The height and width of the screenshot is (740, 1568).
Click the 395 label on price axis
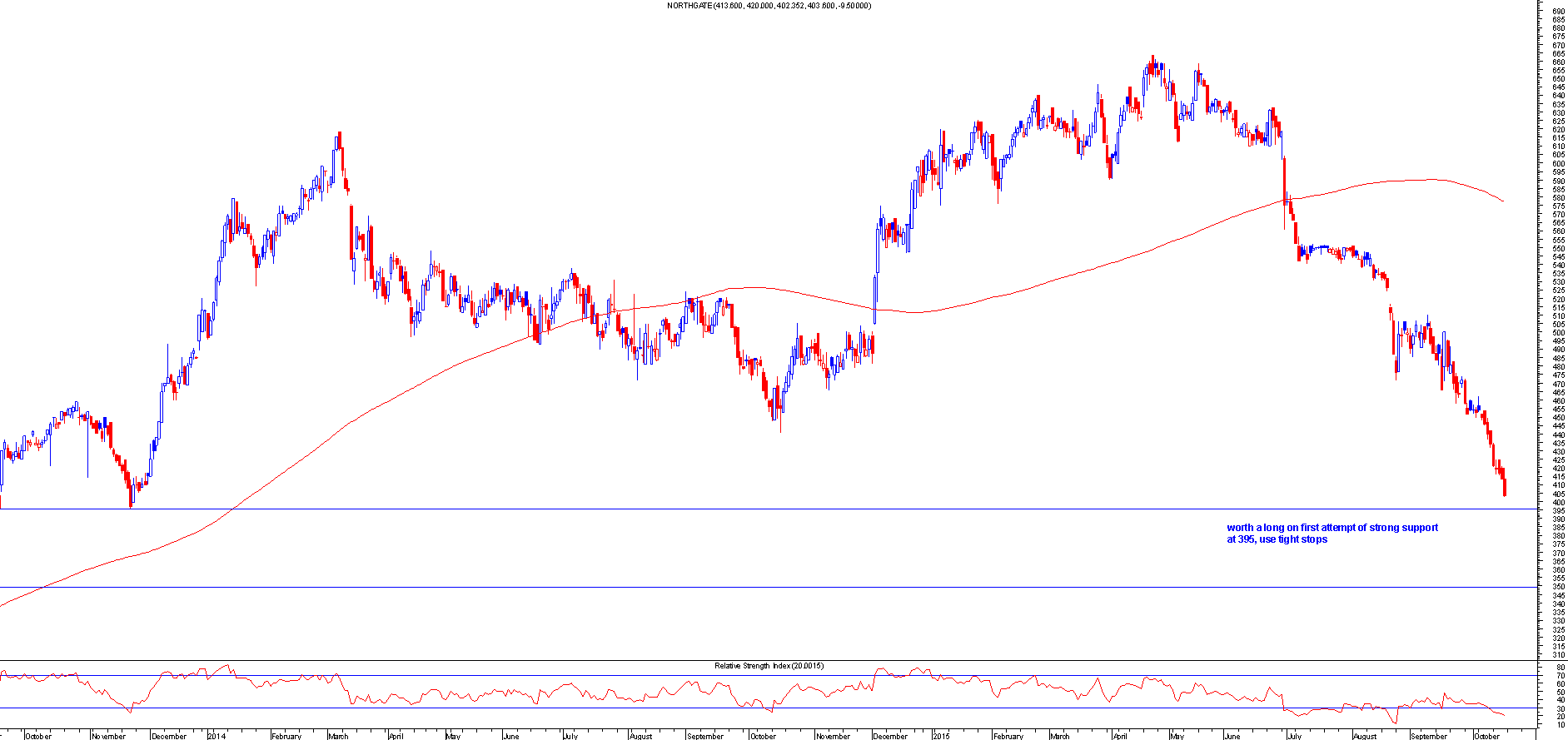[1557, 510]
